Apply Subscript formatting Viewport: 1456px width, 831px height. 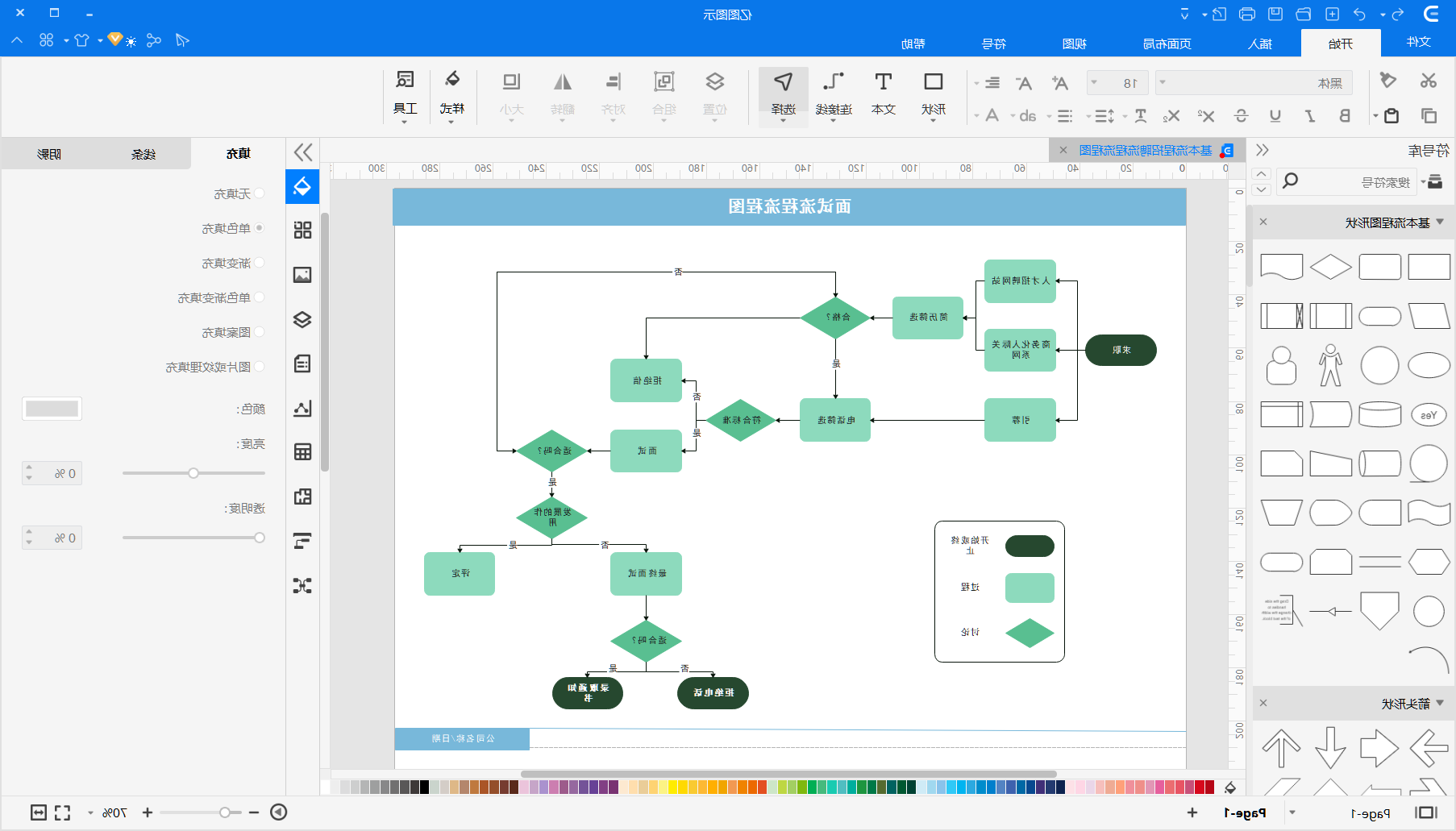tap(1171, 116)
